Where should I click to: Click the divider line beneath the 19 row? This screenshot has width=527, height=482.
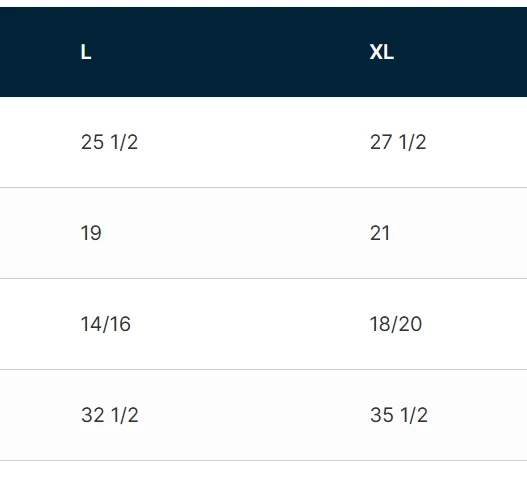click(264, 278)
